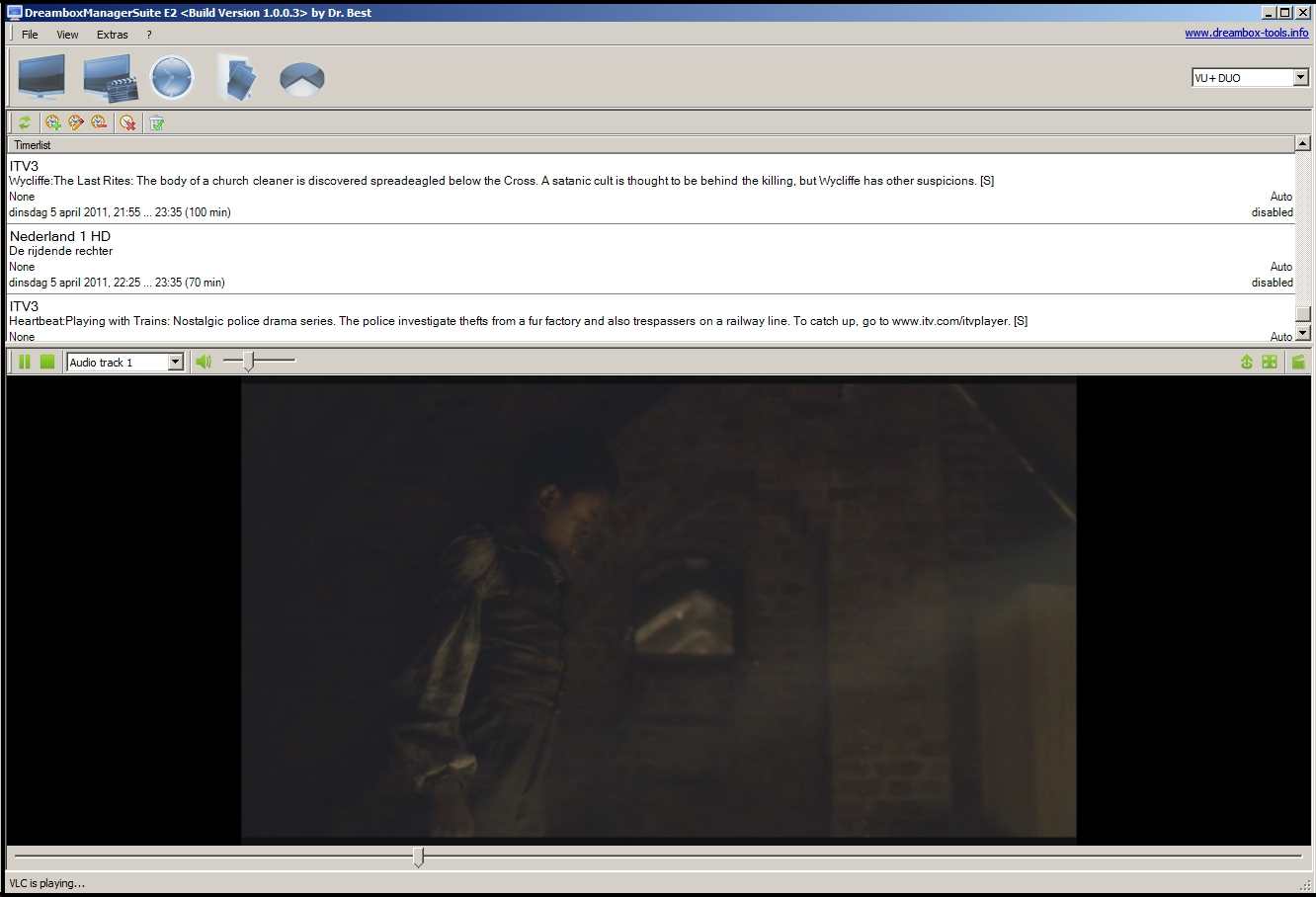Screen dimensions: 1316x897
Task: Click the green checkmark cleanup timers icon
Action: (x=156, y=122)
